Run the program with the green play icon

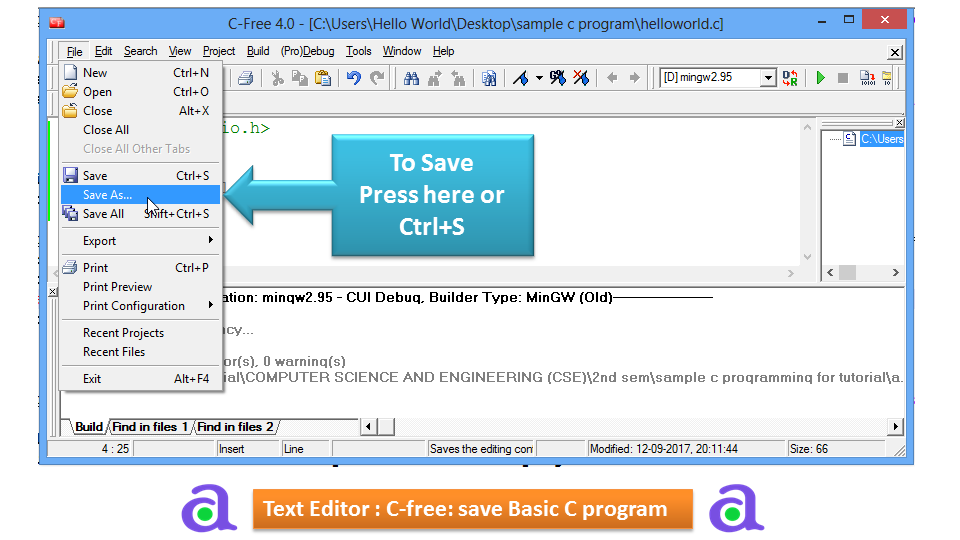click(x=820, y=78)
